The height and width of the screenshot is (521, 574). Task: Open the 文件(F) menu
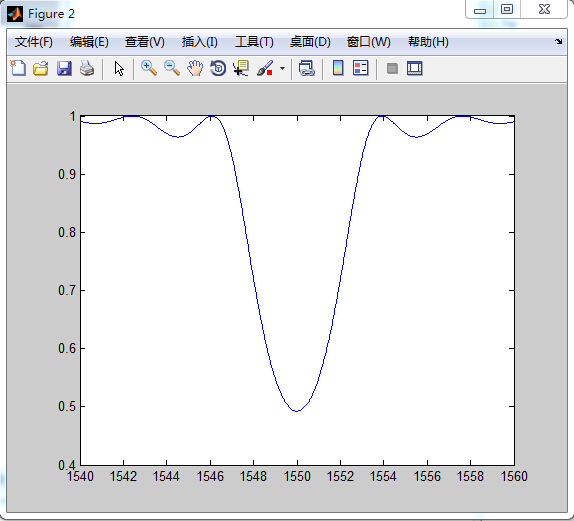click(x=34, y=42)
